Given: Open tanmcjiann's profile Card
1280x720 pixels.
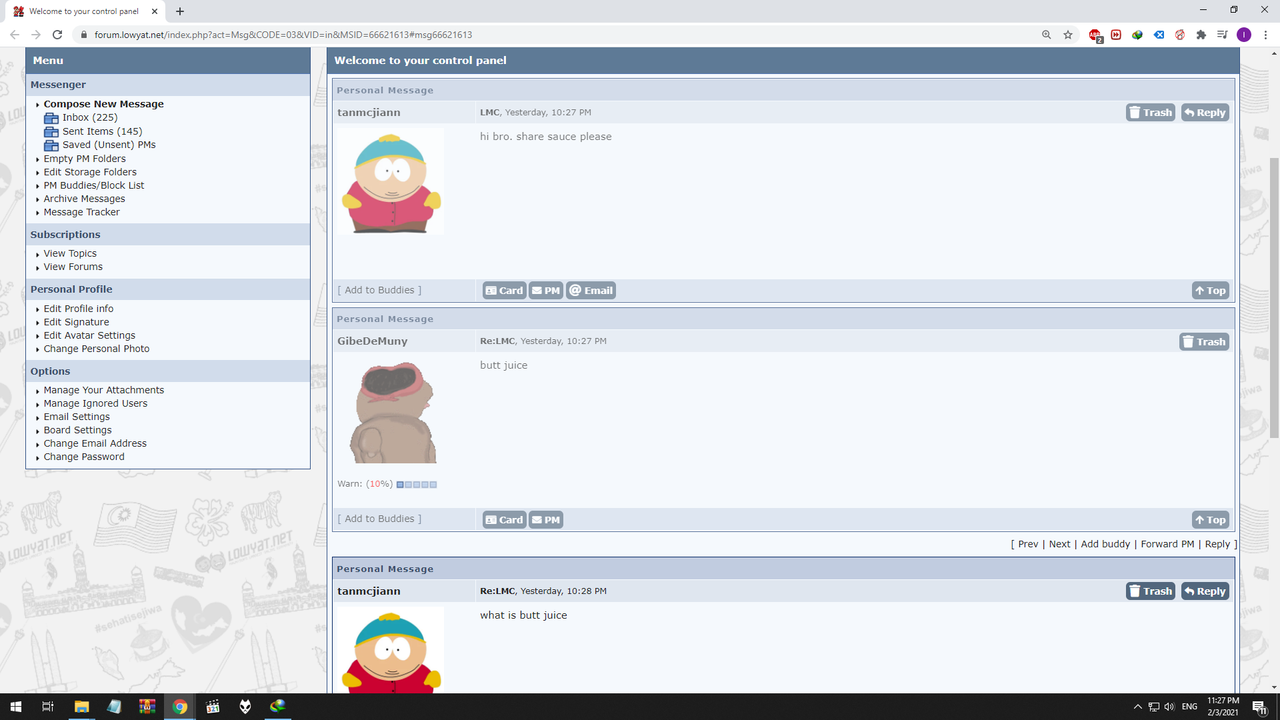Looking at the screenshot, I should (x=504, y=290).
